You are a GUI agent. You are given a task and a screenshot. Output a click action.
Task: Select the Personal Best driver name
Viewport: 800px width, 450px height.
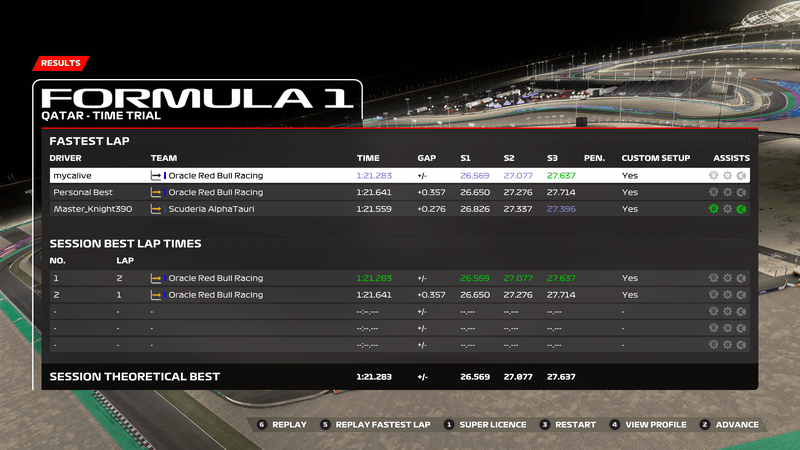83,192
